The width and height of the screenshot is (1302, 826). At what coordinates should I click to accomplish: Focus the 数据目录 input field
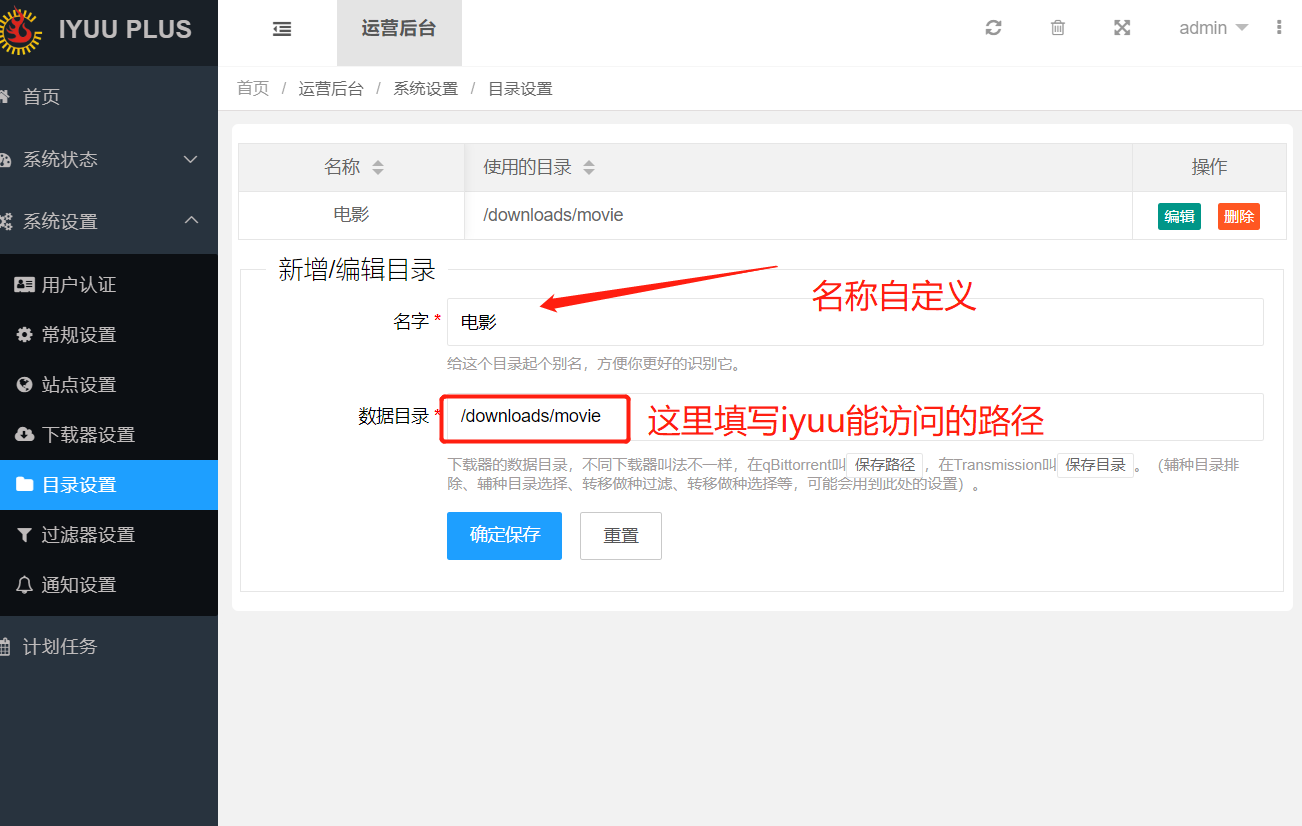click(855, 417)
